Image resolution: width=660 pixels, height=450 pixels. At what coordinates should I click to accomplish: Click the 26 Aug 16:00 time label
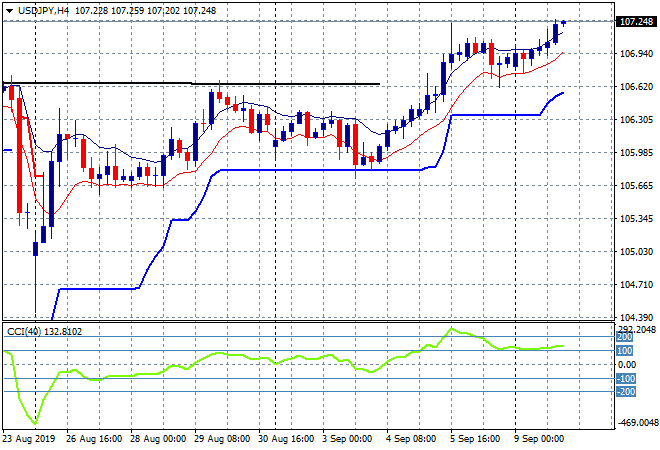pos(94,439)
